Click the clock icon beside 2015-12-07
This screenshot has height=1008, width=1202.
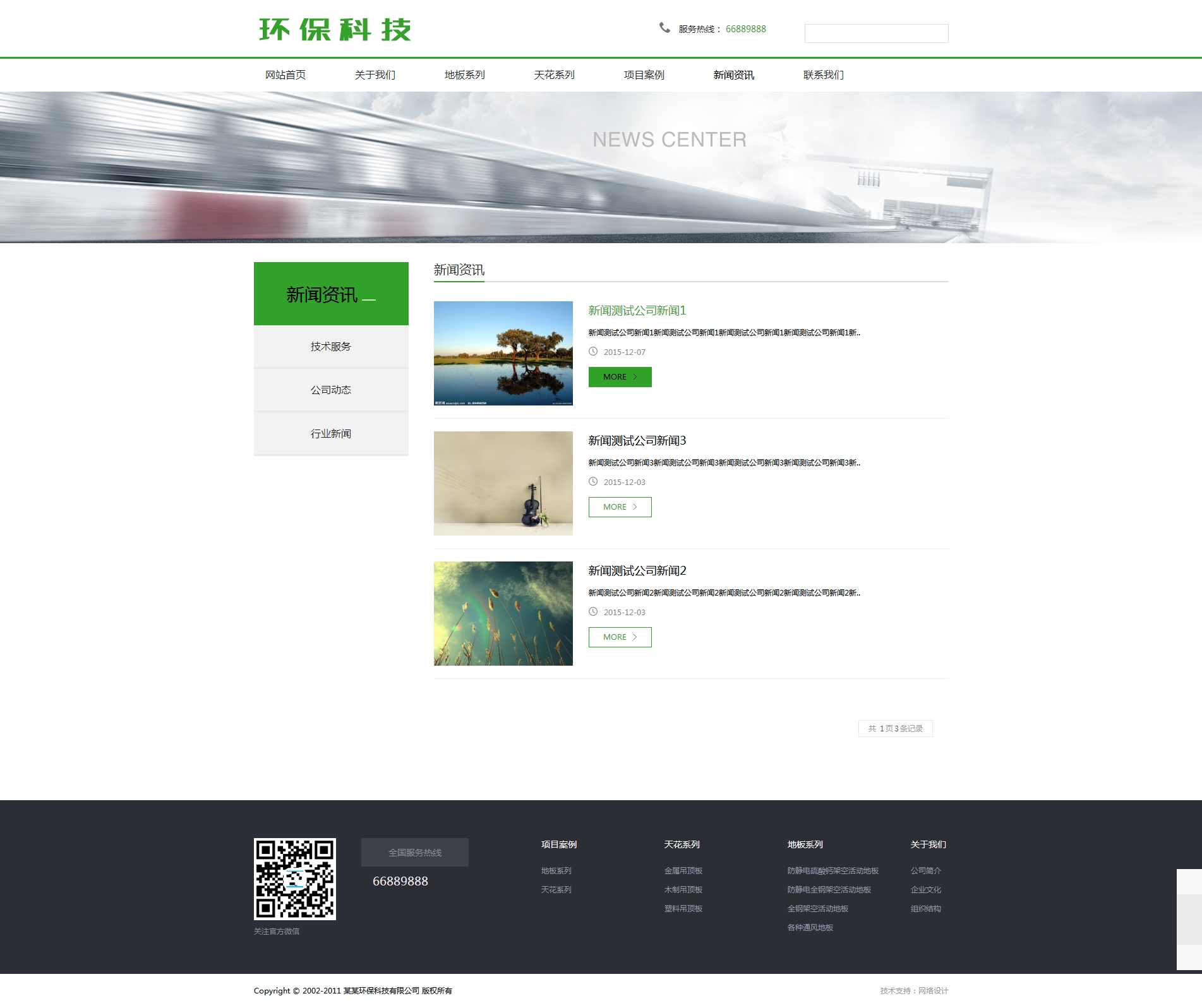point(593,352)
